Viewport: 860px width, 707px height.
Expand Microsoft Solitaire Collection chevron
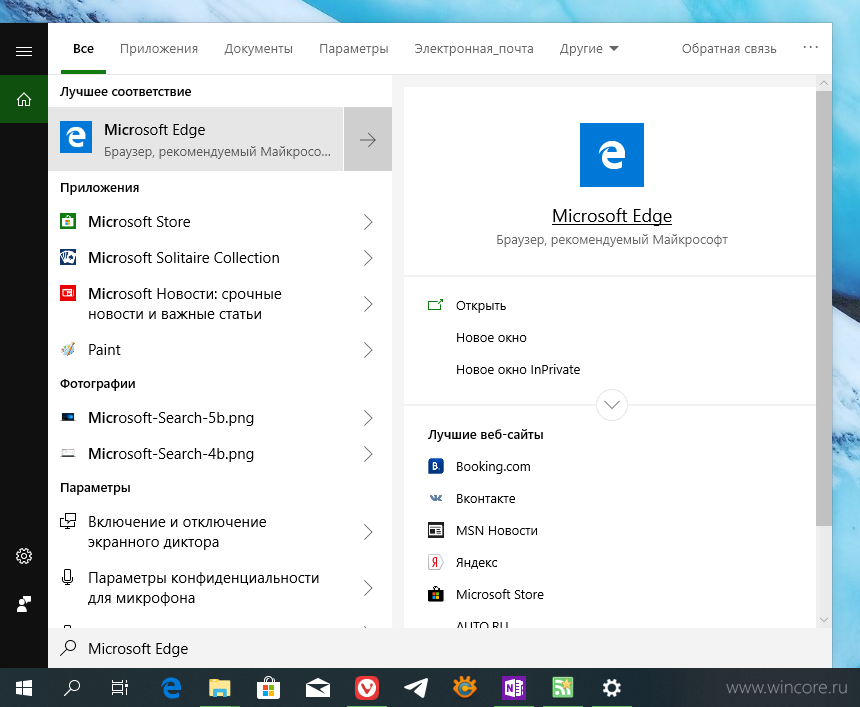[x=368, y=258]
